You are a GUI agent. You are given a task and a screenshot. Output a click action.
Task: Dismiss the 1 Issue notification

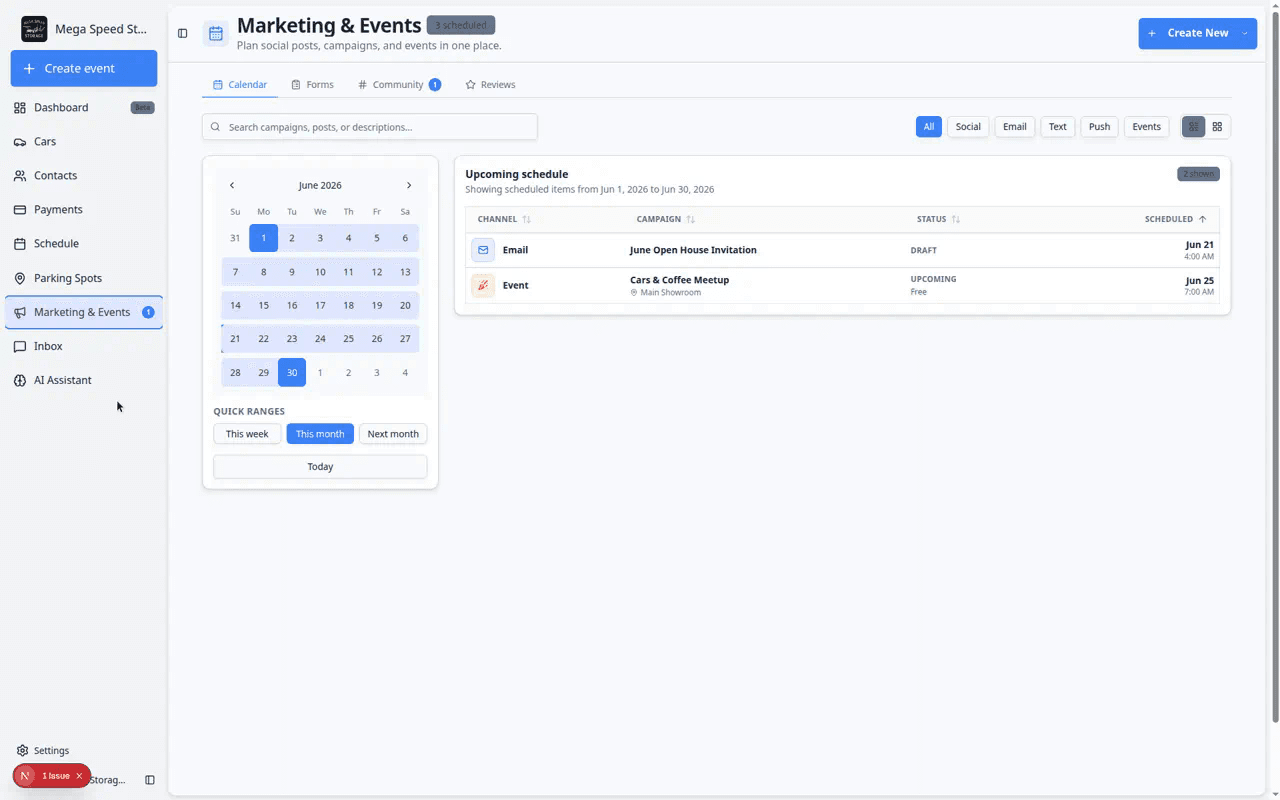[x=79, y=776]
